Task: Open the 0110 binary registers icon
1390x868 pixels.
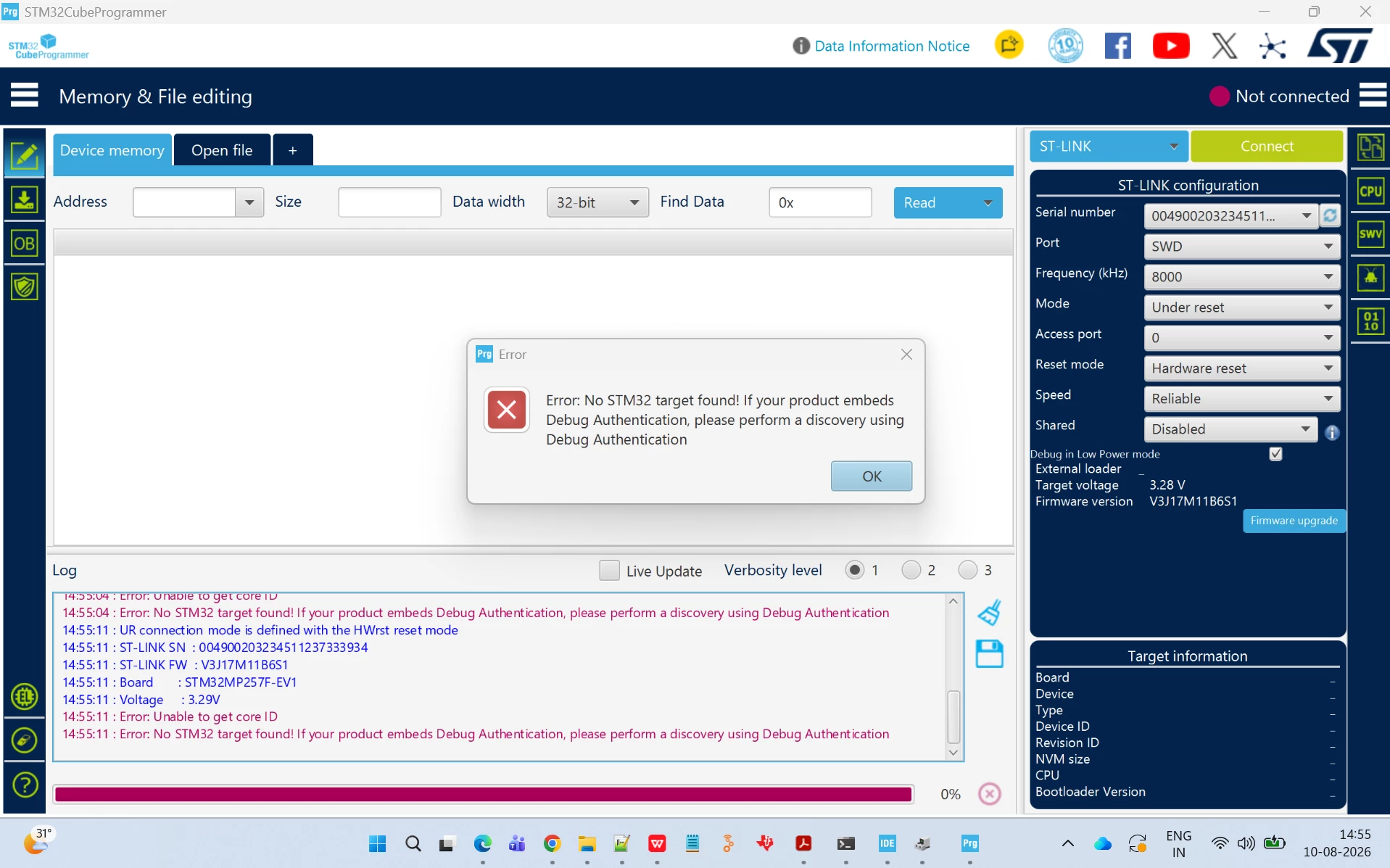Action: point(1370,321)
